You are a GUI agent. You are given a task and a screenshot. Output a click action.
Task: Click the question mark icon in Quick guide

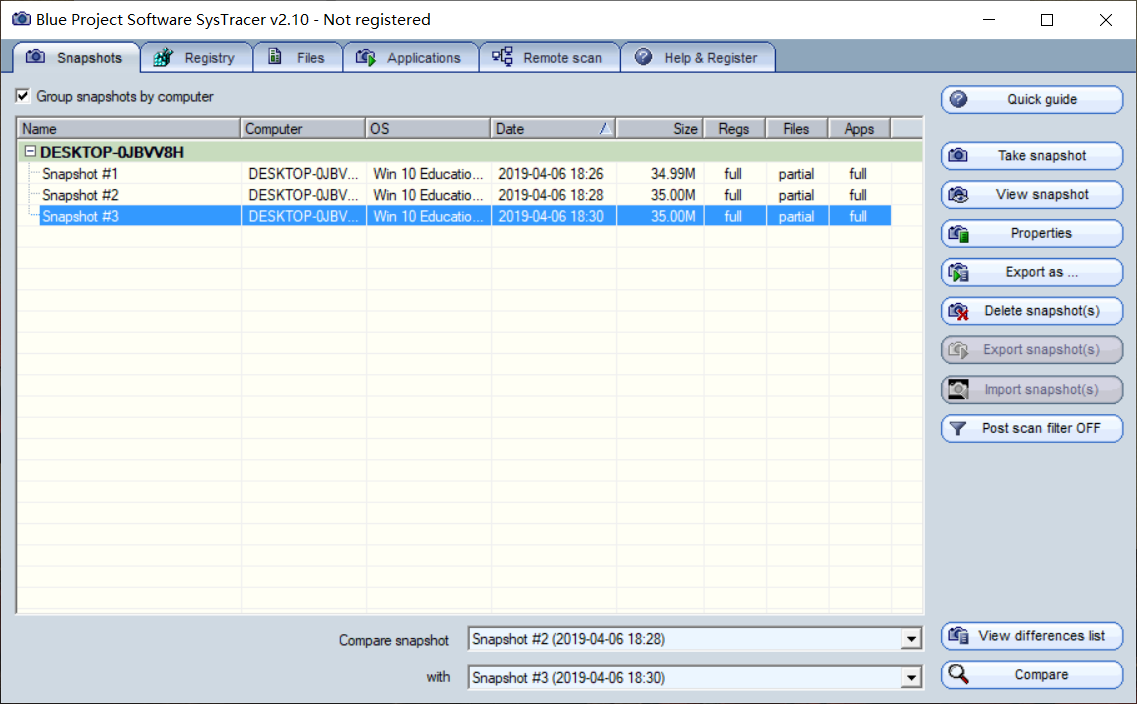pos(959,99)
